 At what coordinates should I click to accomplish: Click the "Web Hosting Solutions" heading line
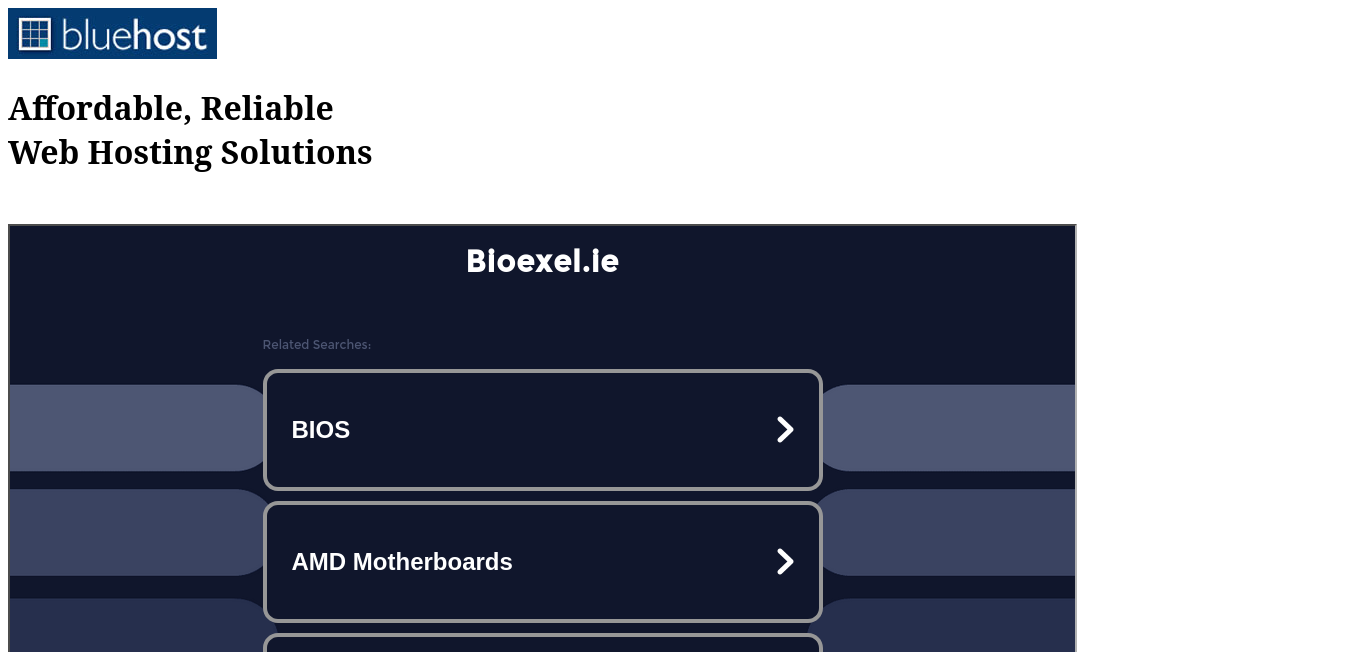(x=190, y=152)
